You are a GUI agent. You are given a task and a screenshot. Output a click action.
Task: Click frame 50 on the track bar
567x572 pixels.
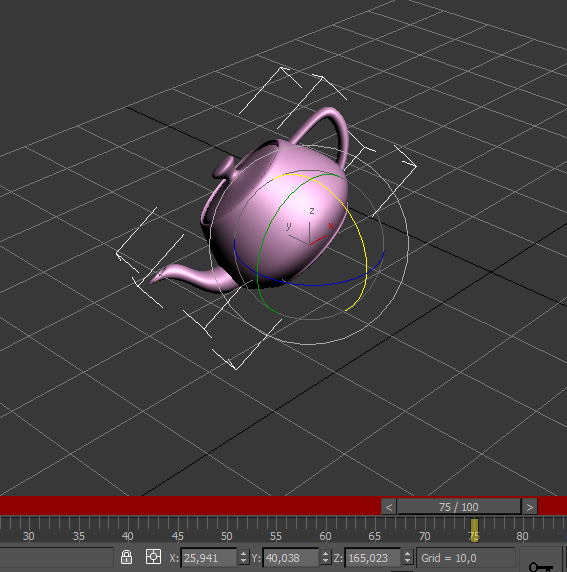click(x=227, y=536)
